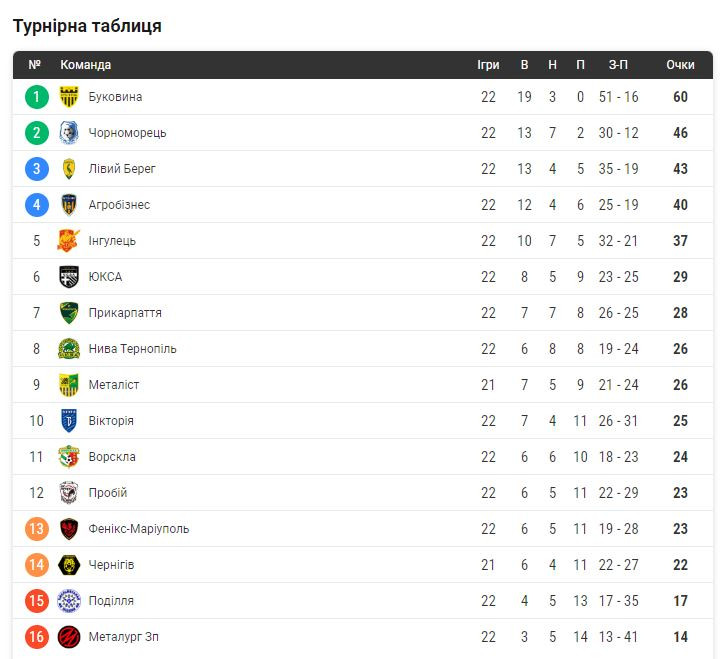Open the Інгулець club emblem
724x659 pixels.
(69, 241)
